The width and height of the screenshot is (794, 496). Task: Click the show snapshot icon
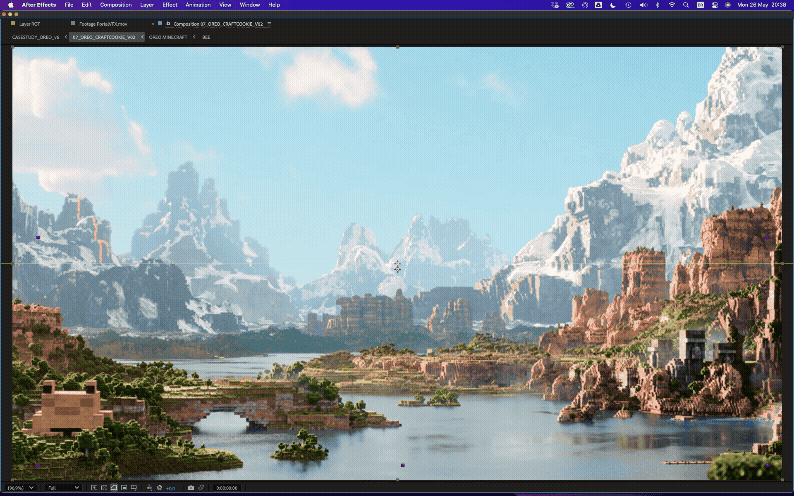(201, 488)
